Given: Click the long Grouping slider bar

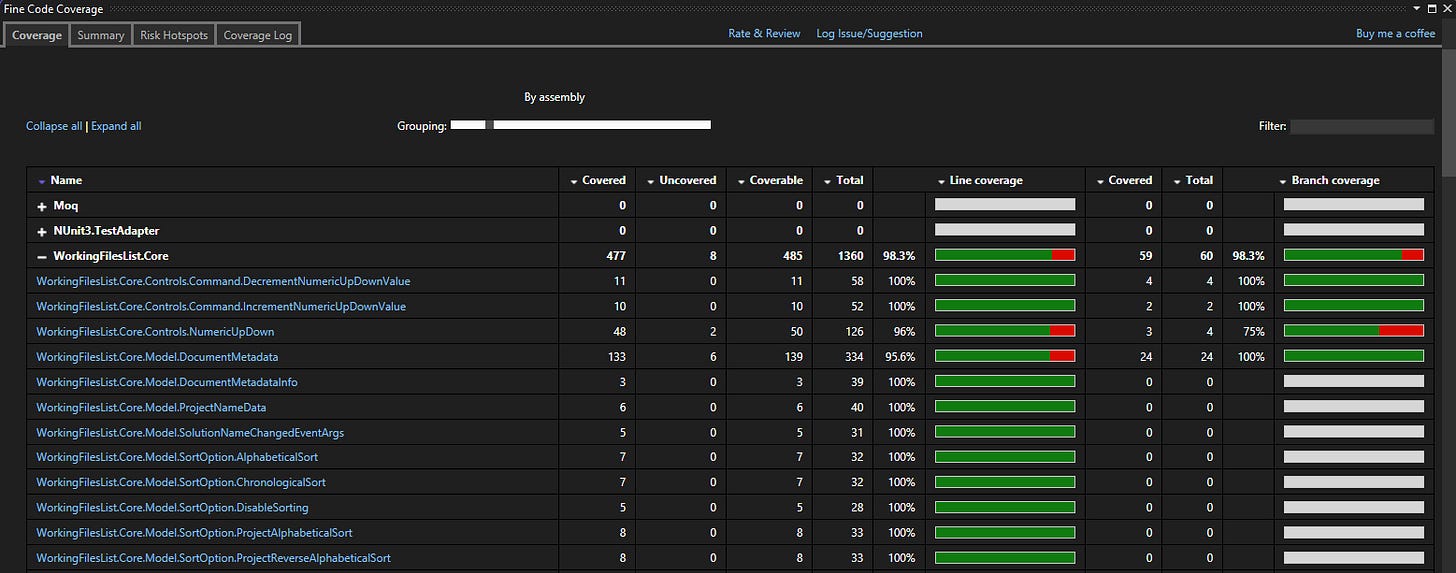Looking at the screenshot, I should coord(602,125).
